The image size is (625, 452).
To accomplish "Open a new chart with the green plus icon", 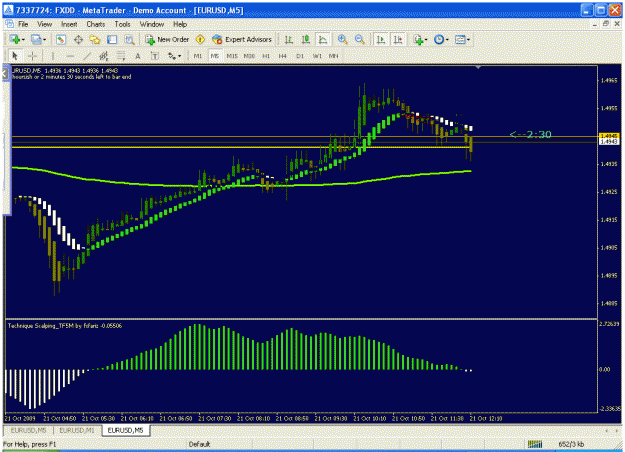I will click(x=15, y=39).
